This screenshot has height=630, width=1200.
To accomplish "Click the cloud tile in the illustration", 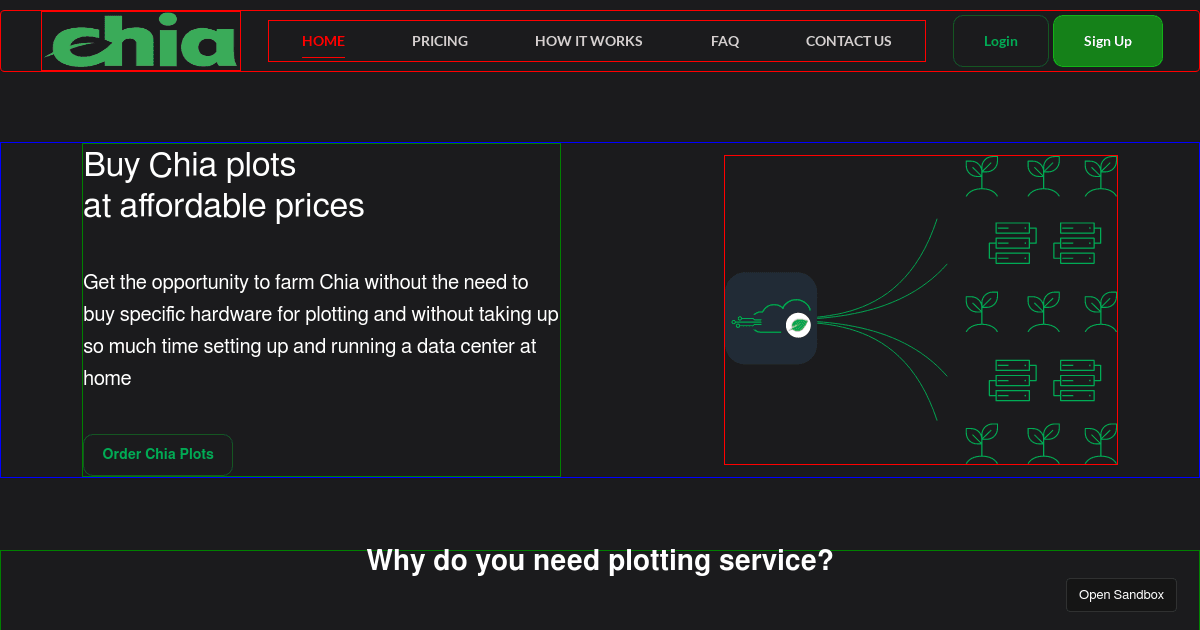I will (770, 318).
